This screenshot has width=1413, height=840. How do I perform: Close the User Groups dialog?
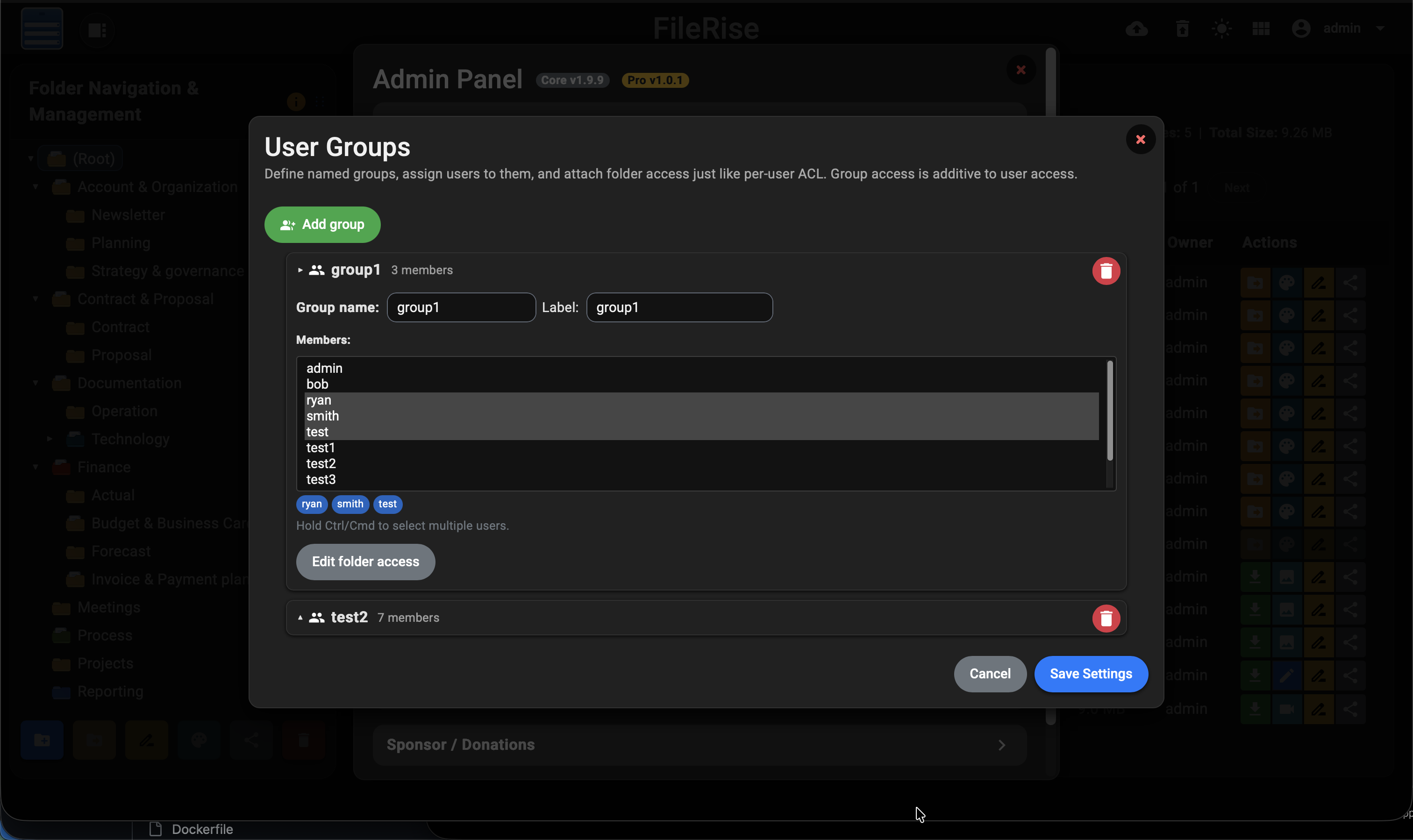tap(1140, 139)
